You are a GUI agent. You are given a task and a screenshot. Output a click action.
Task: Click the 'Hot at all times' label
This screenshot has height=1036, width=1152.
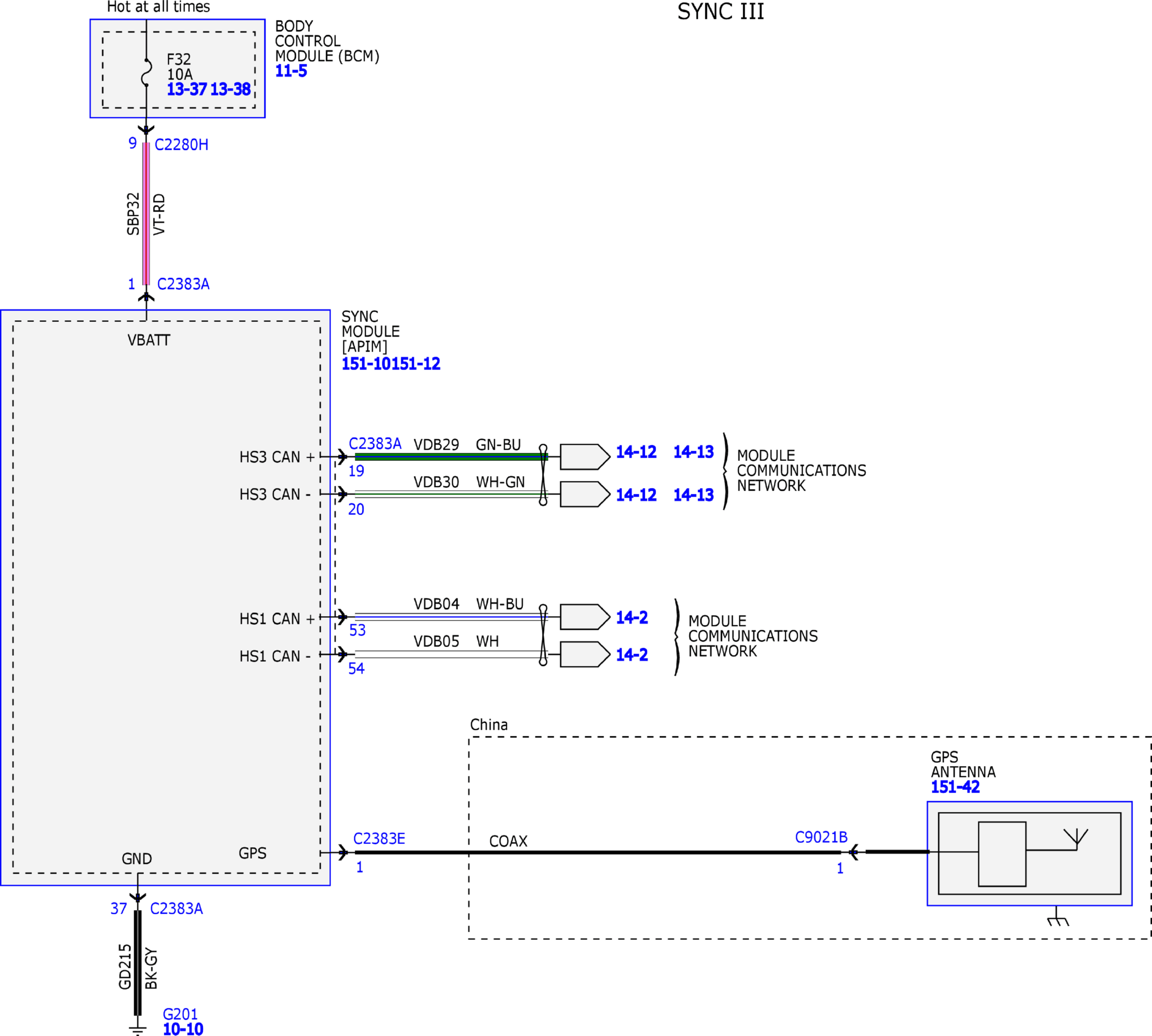click(x=159, y=7)
